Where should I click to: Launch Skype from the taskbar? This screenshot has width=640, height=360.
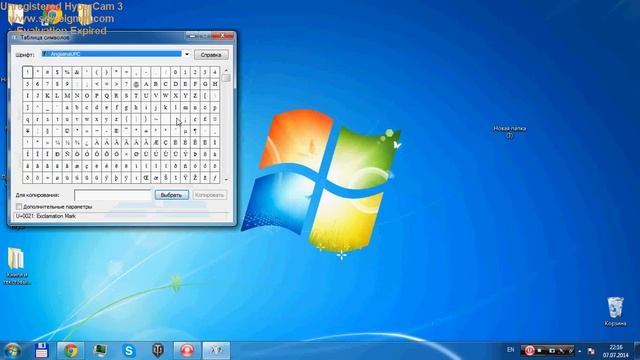129,350
